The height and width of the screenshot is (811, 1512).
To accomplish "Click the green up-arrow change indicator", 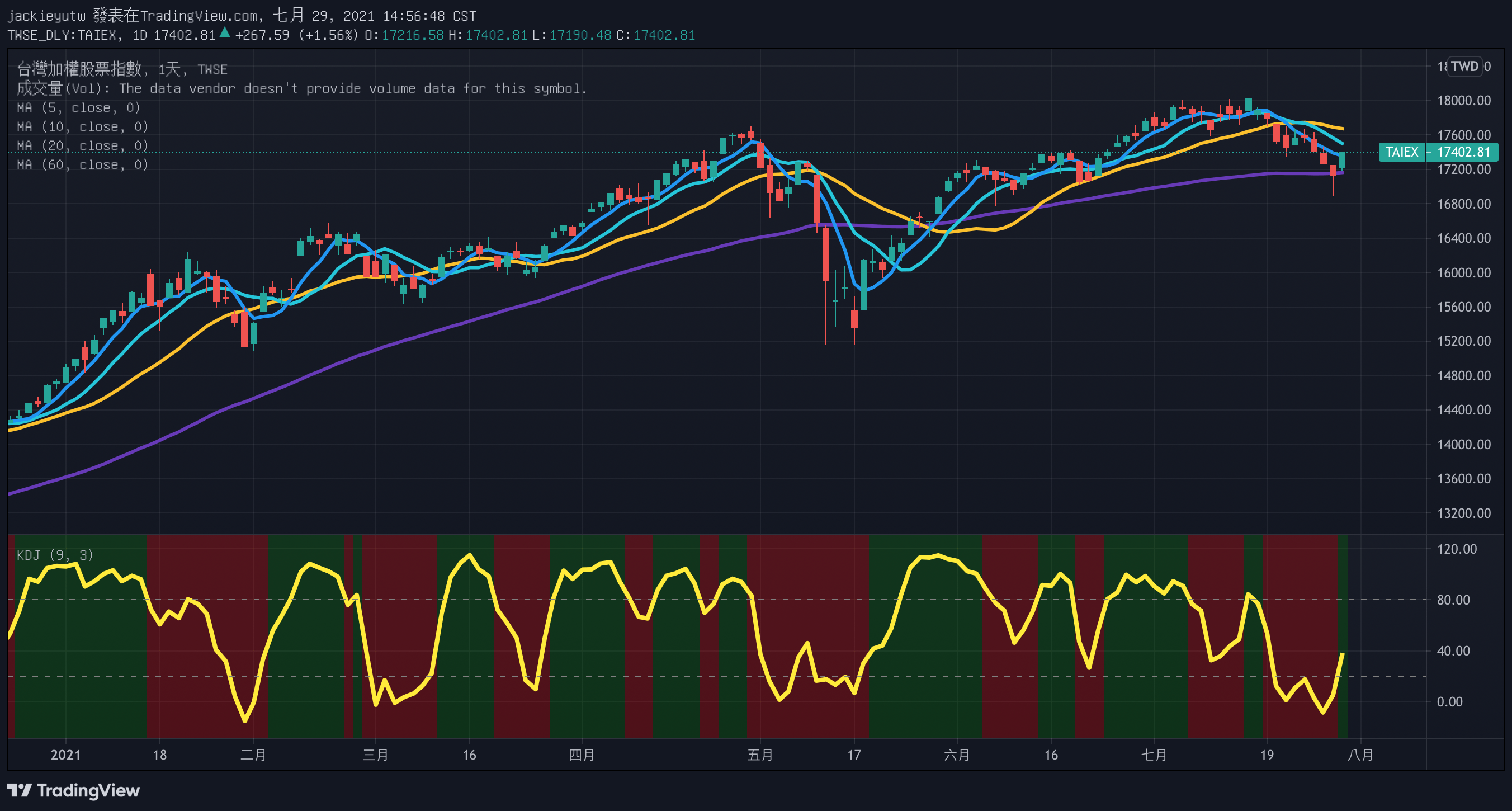I will [x=224, y=34].
